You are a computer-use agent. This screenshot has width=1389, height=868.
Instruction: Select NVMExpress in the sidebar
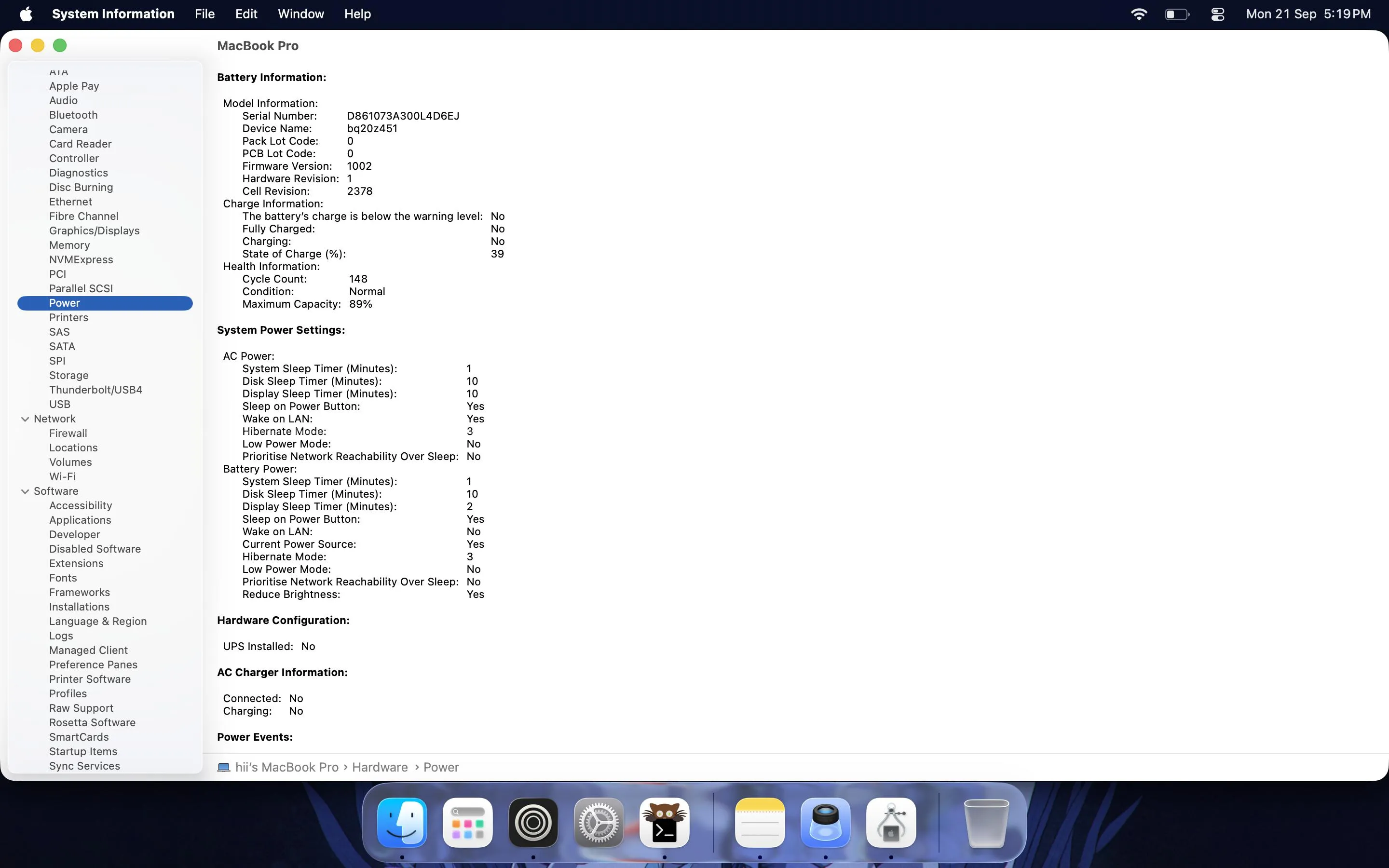[81, 259]
